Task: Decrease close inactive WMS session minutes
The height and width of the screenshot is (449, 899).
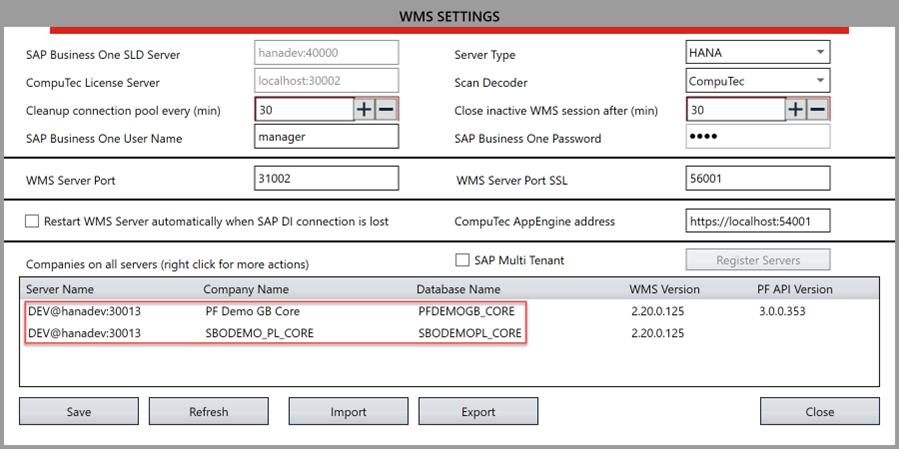Action: tap(818, 109)
